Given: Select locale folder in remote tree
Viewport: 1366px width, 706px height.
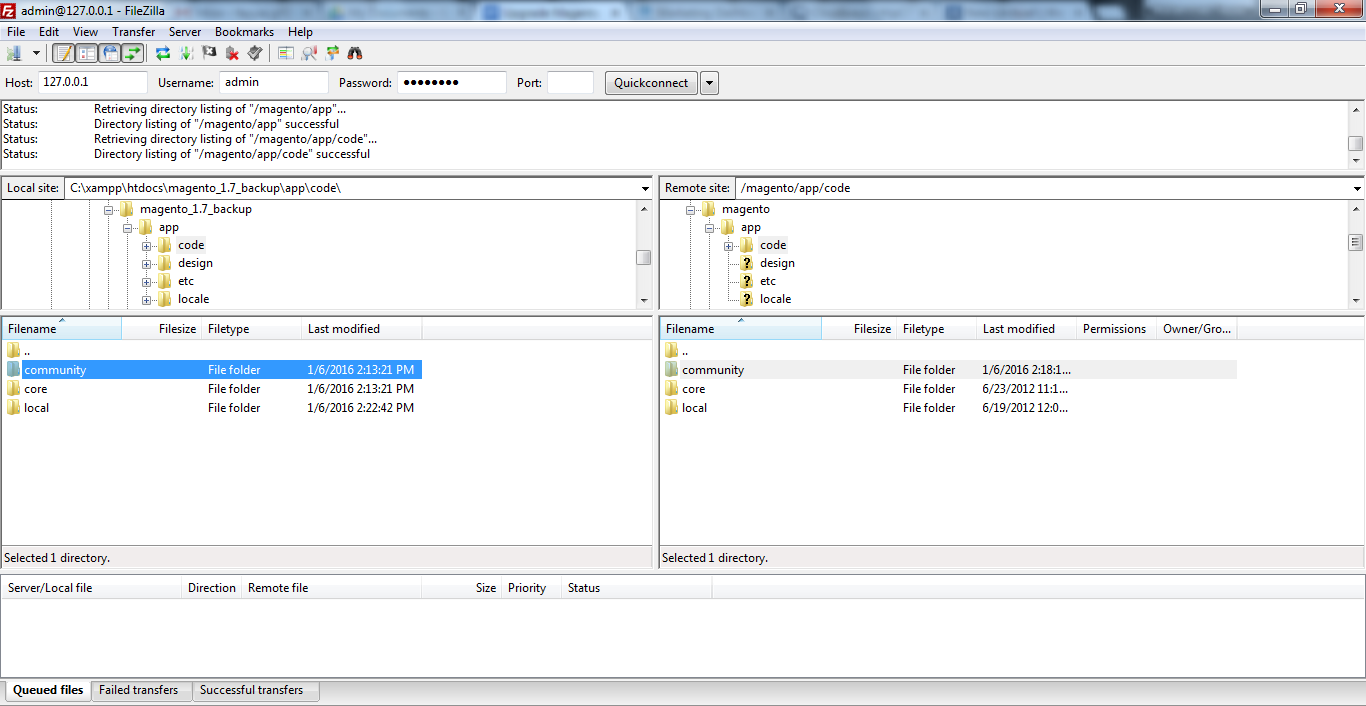Looking at the screenshot, I should click(x=775, y=299).
